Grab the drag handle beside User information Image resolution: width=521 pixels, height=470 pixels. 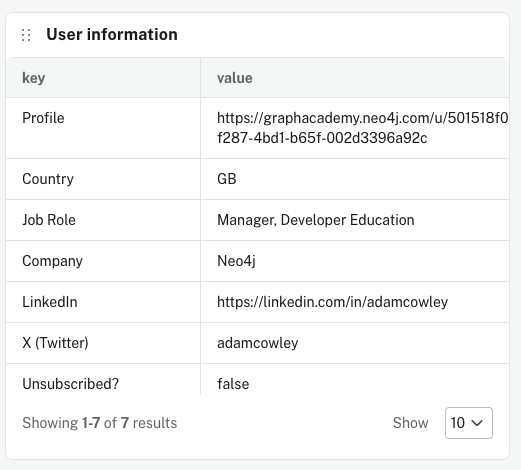[26, 35]
